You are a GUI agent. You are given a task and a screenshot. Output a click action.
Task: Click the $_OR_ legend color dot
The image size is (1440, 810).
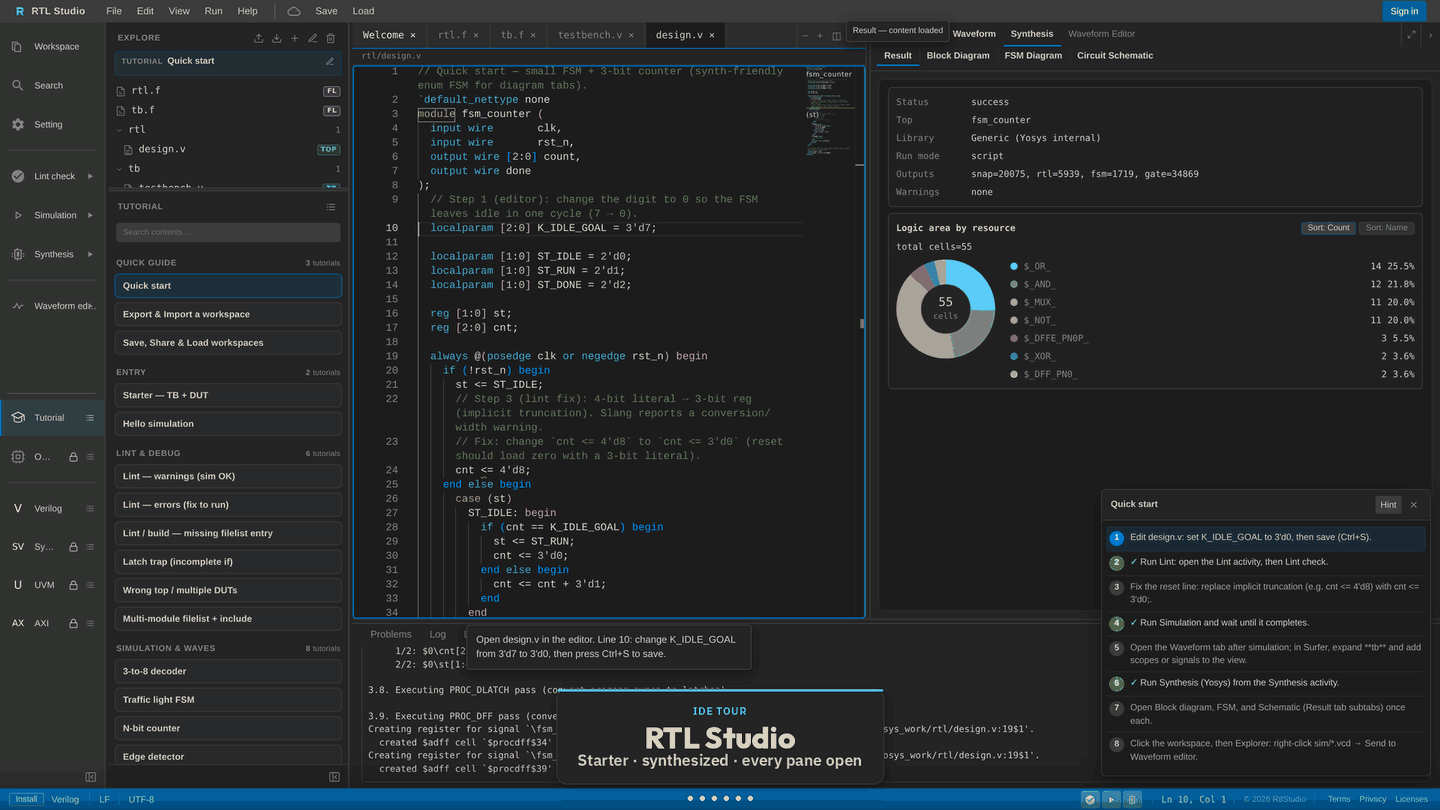pyautogui.click(x=1014, y=267)
